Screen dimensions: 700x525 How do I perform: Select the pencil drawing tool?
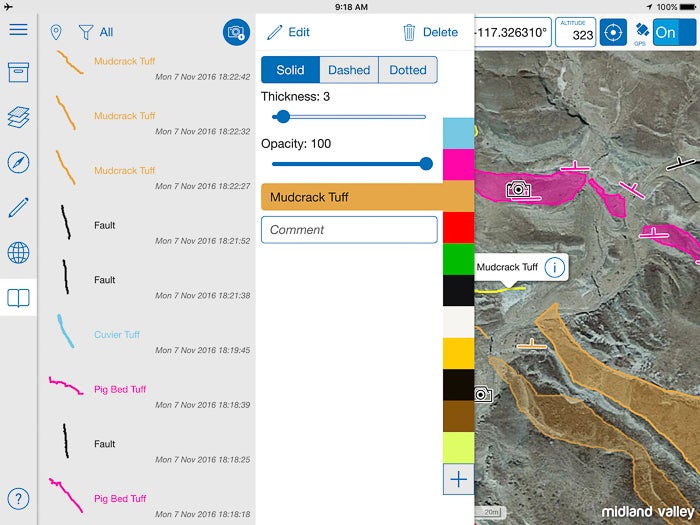point(18,207)
